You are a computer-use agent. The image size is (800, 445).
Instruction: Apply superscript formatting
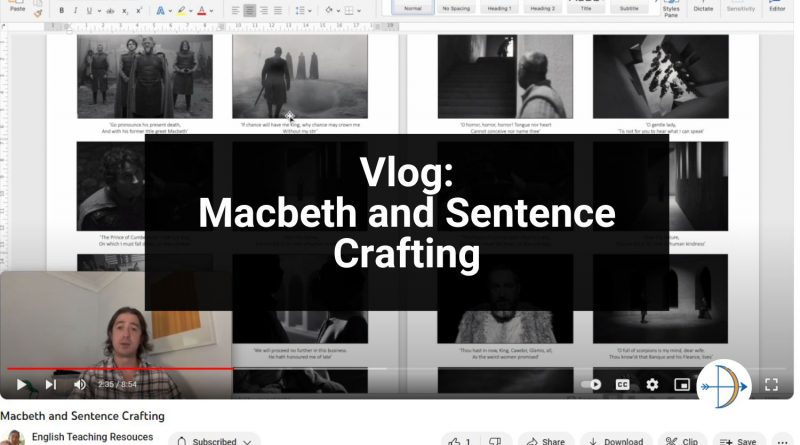[x=139, y=11]
